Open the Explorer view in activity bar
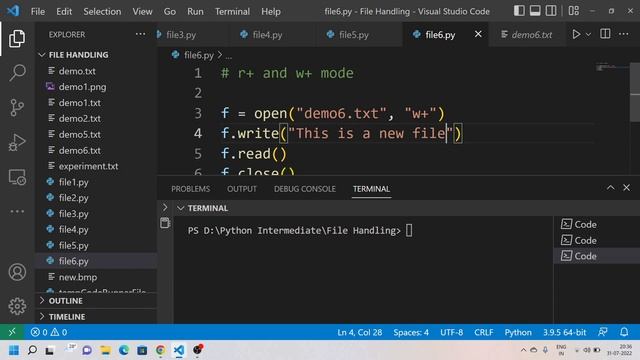Image resolution: width=640 pixels, height=360 pixels. coord(17,38)
